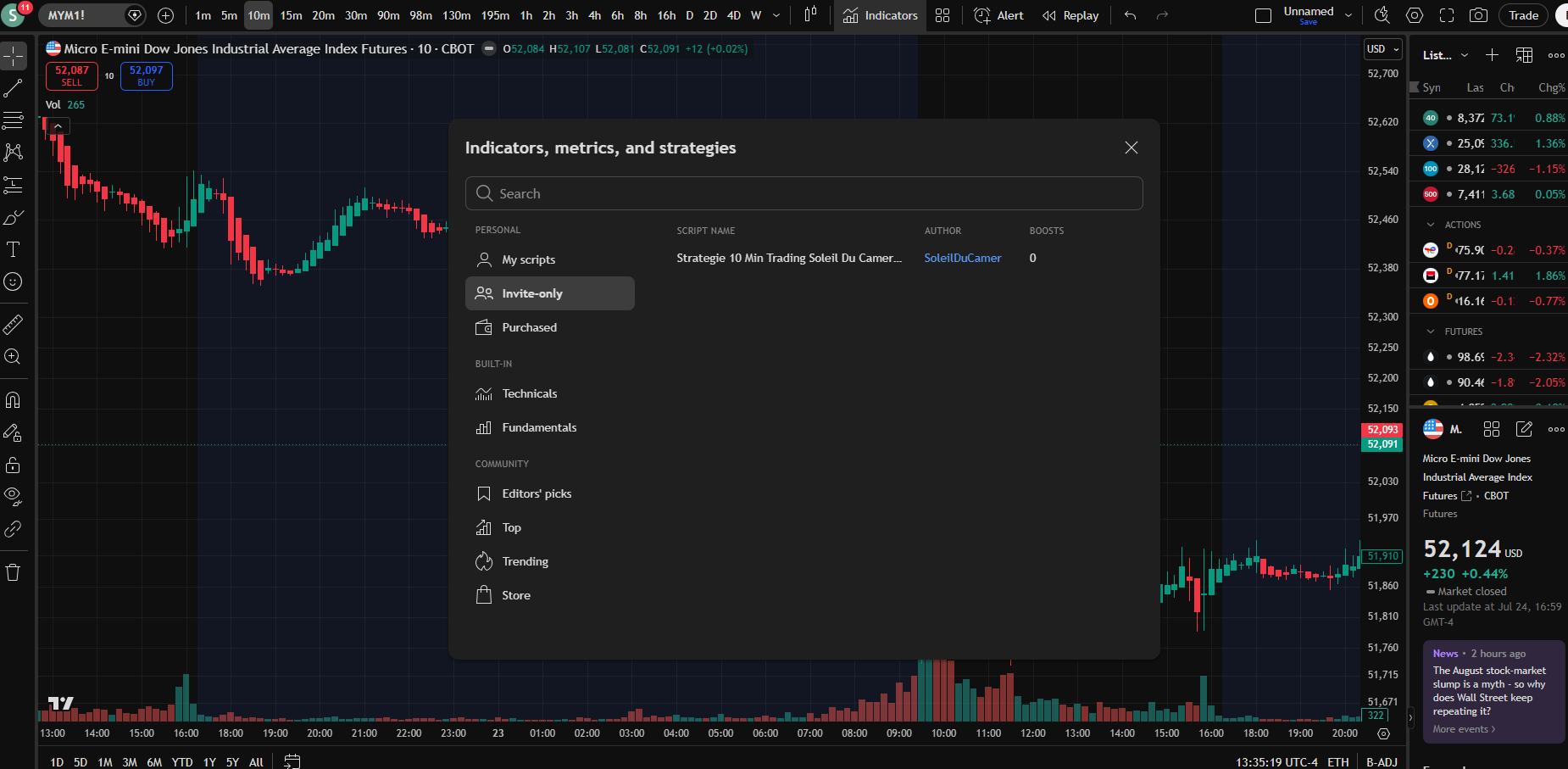Toggle lock all drawing tools
This screenshot has height=769, width=1568.
14,465
